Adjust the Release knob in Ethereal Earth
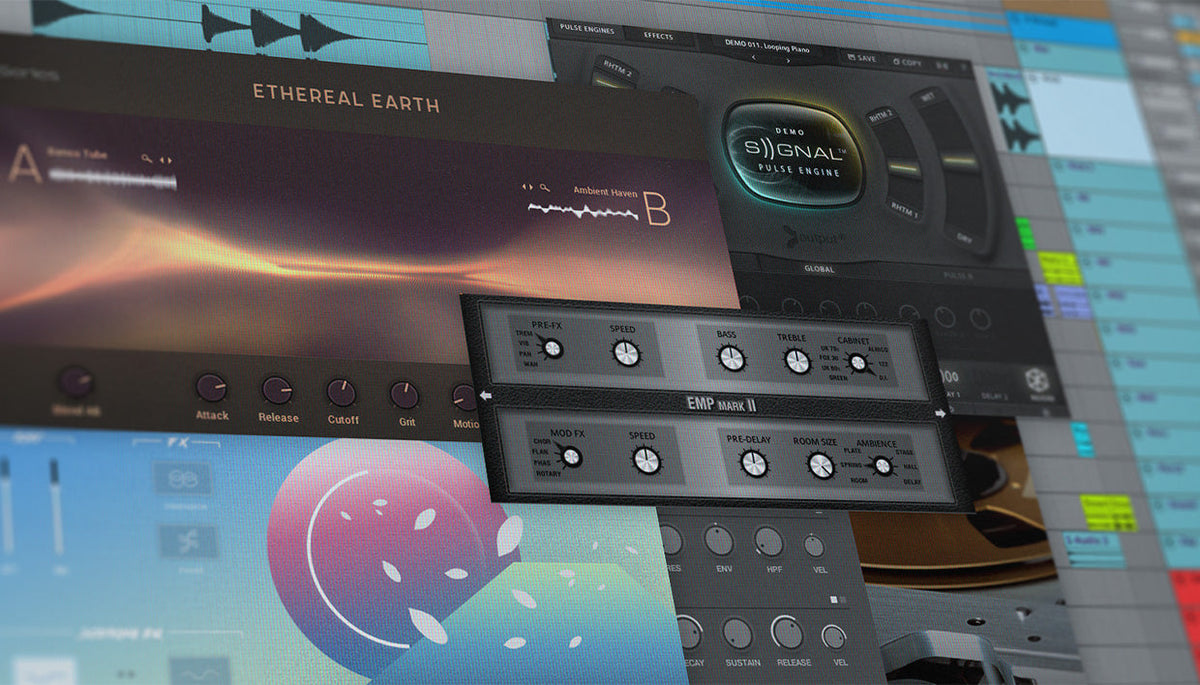The image size is (1200, 685). click(x=277, y=390)
